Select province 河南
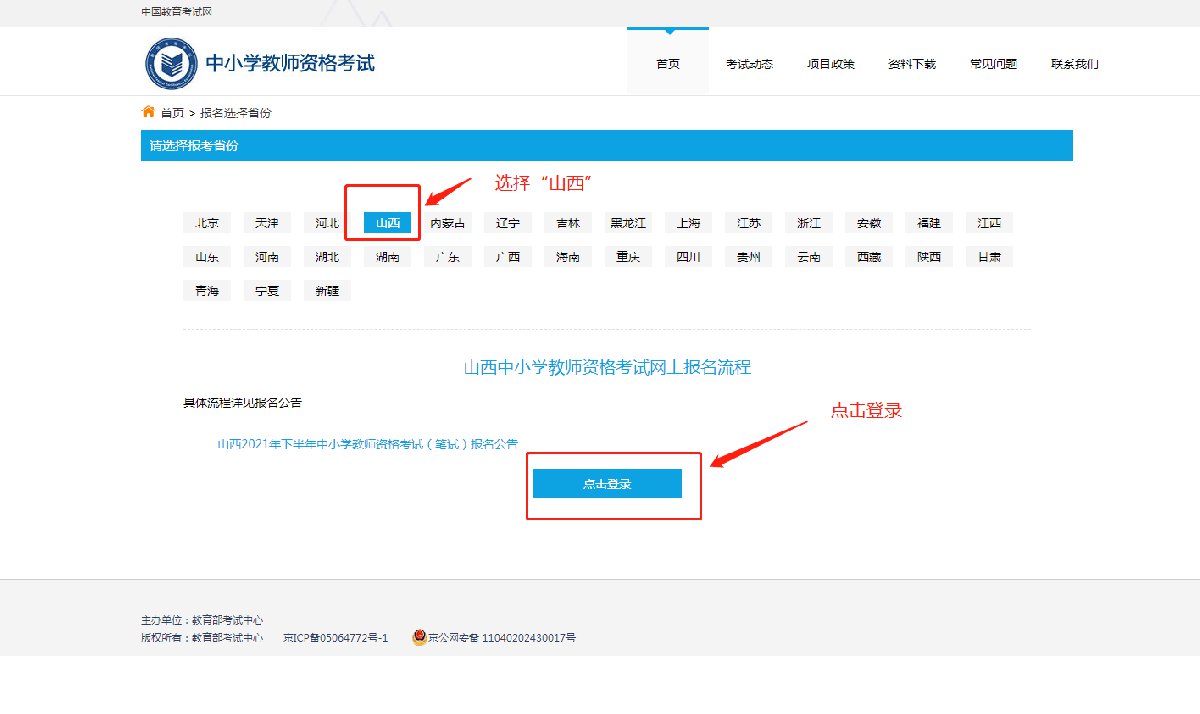The width and height of the screenshot is (1200, 714). pyautogui.click(x=267, y=257)
